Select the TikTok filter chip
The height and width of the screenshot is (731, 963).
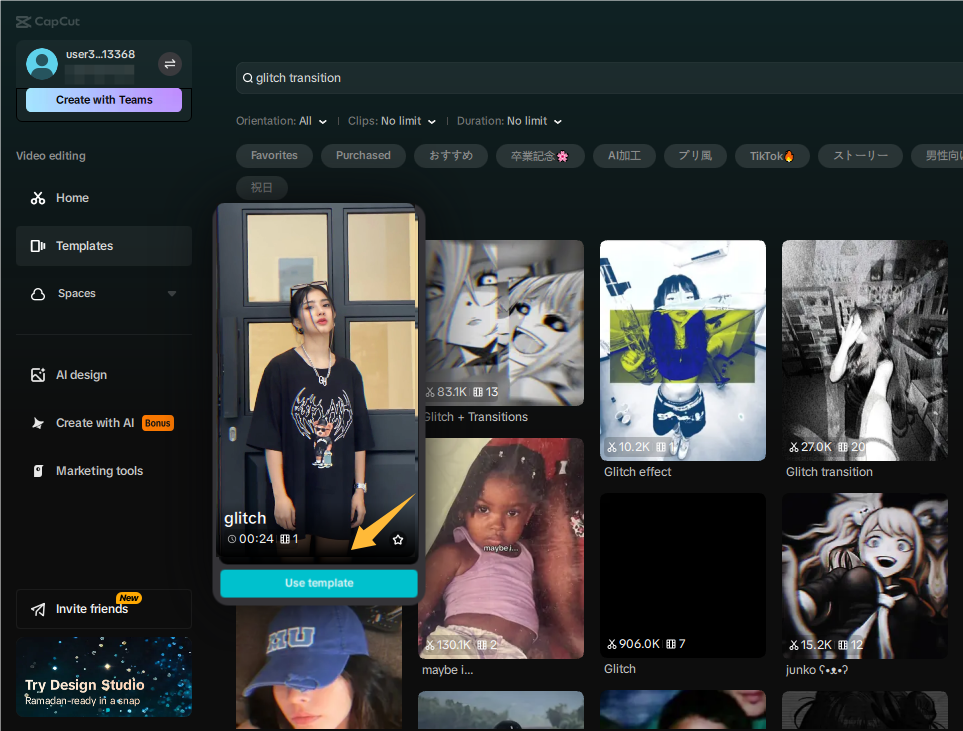click(772, 155)
